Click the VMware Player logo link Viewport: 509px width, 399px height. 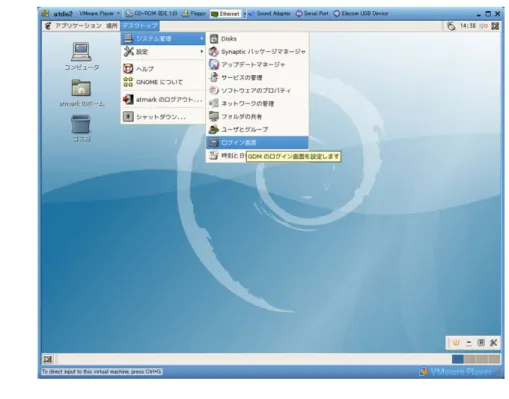click(x=456, y=372)
